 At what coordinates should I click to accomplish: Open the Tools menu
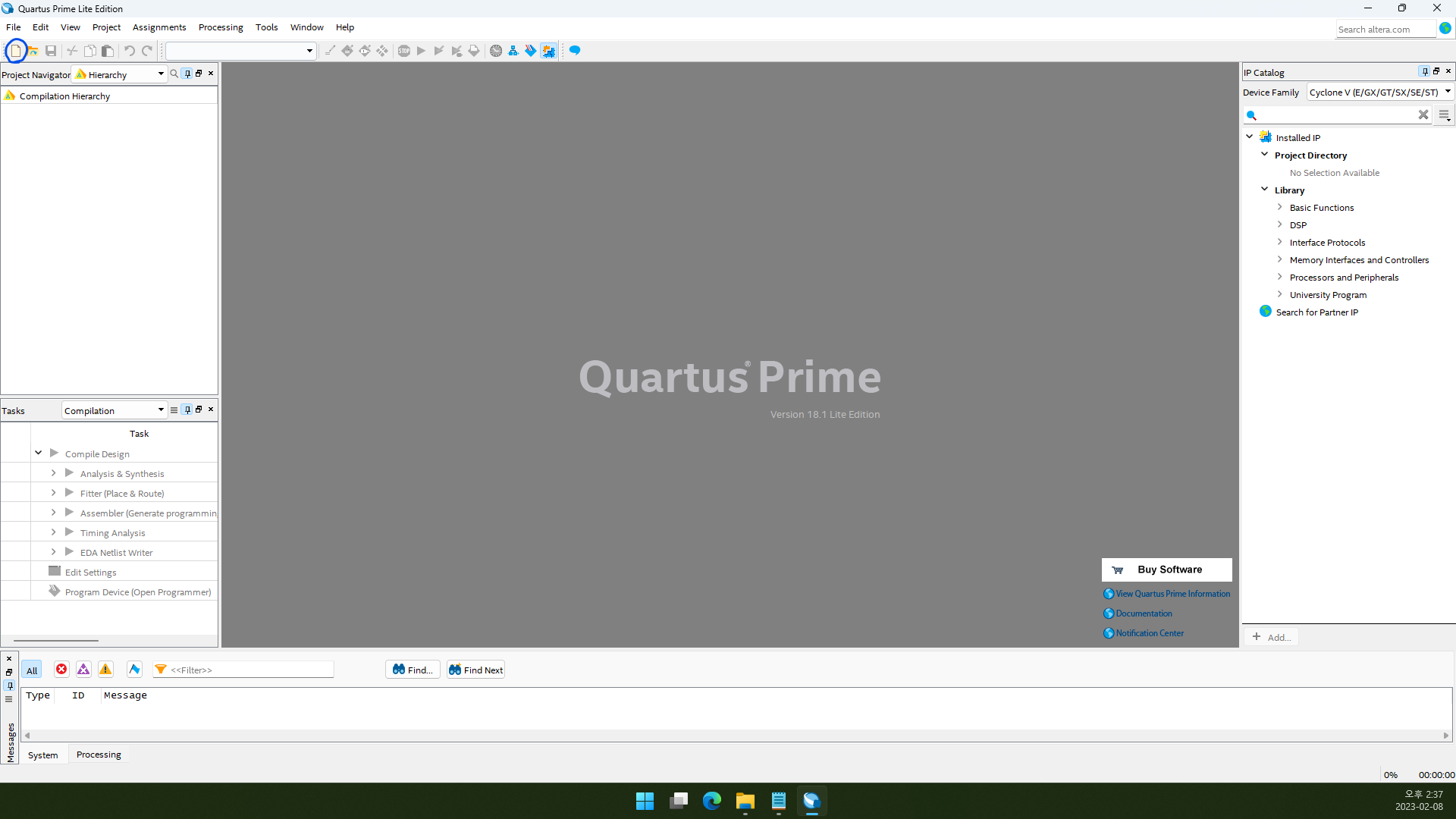pos(266,27)
